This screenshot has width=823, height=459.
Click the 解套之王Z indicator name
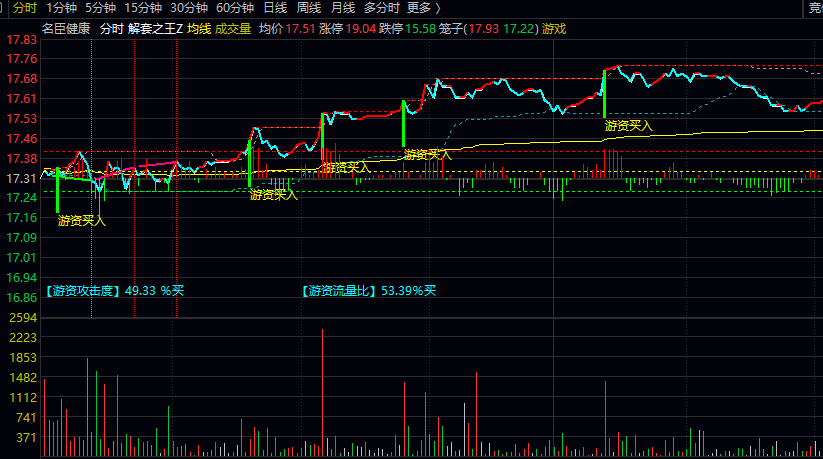[x=155, y=28]
